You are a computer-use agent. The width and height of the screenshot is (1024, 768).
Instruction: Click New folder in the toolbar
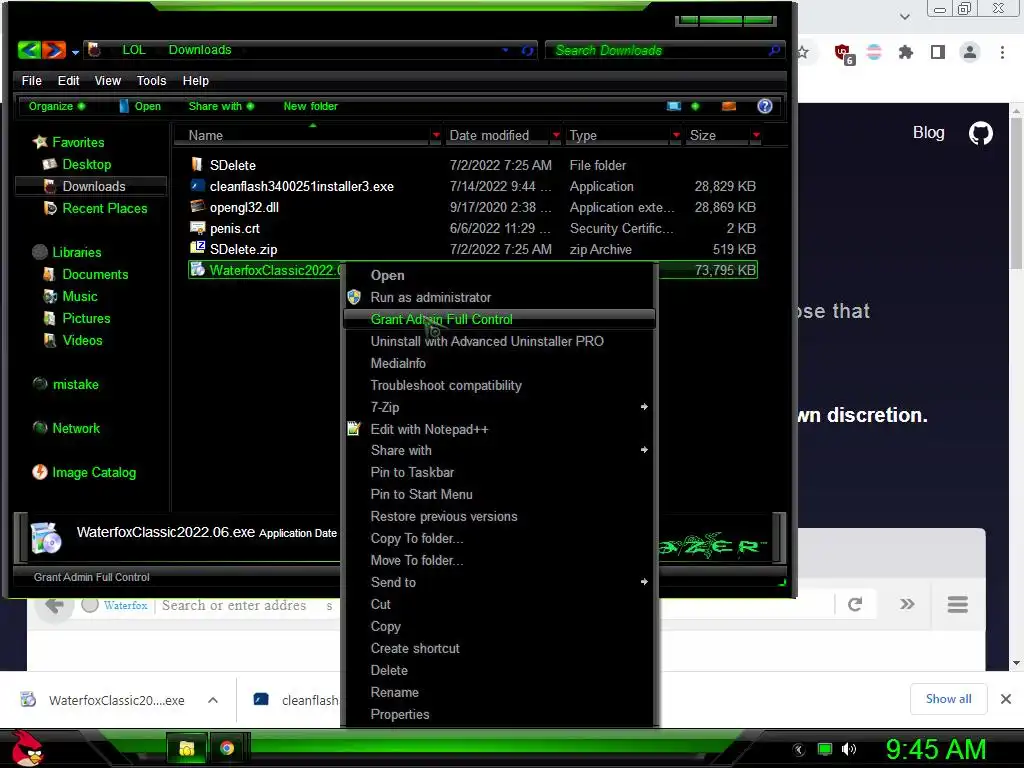click(310, 106)
